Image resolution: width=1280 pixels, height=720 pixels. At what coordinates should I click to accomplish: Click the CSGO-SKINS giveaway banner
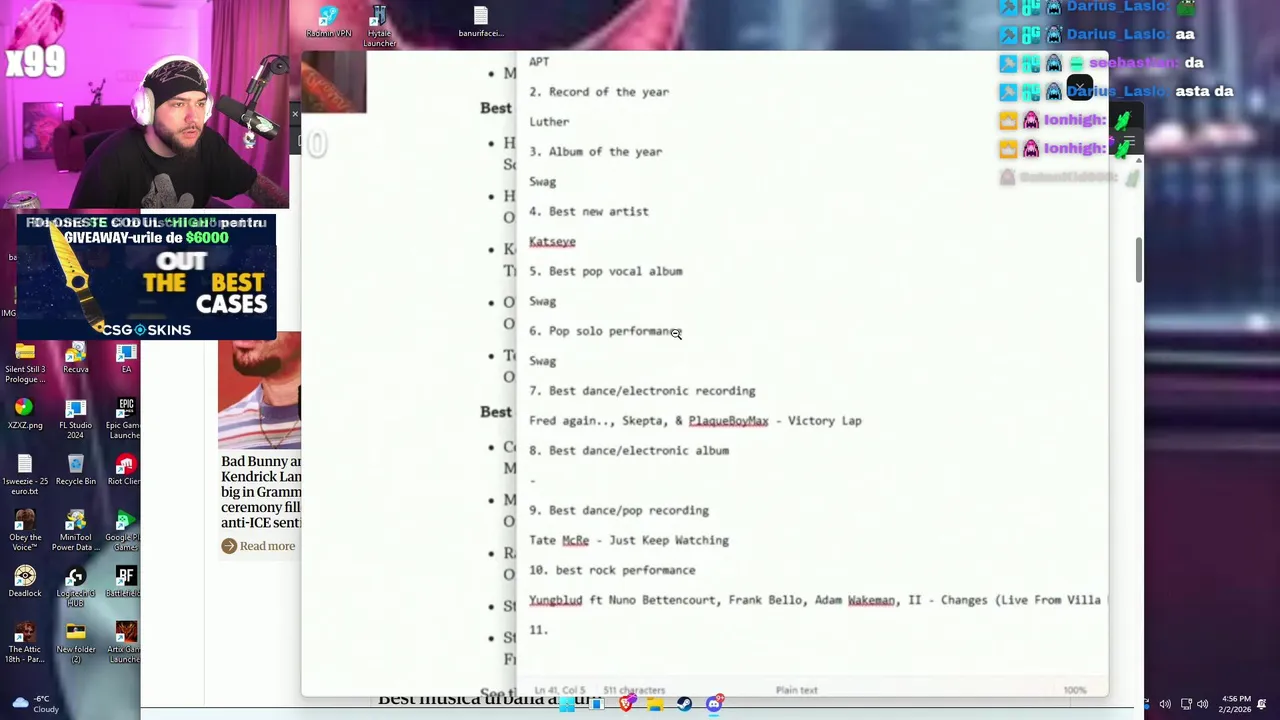tap(146, 277)
